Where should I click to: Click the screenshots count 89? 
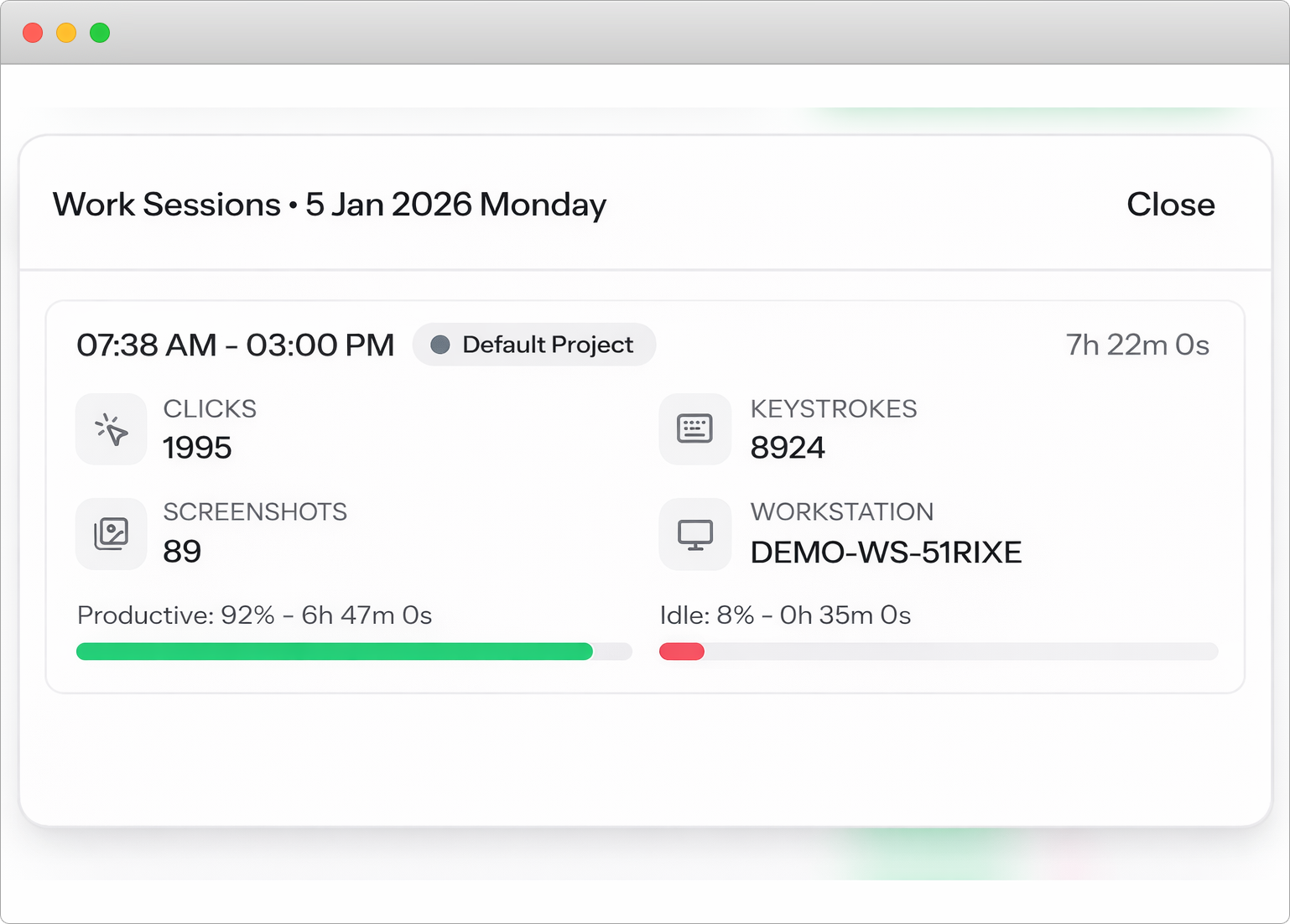point(182,552)
